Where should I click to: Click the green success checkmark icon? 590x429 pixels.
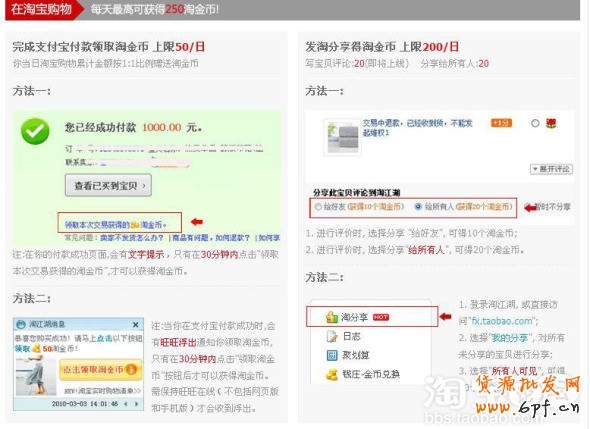pos(35,131)
